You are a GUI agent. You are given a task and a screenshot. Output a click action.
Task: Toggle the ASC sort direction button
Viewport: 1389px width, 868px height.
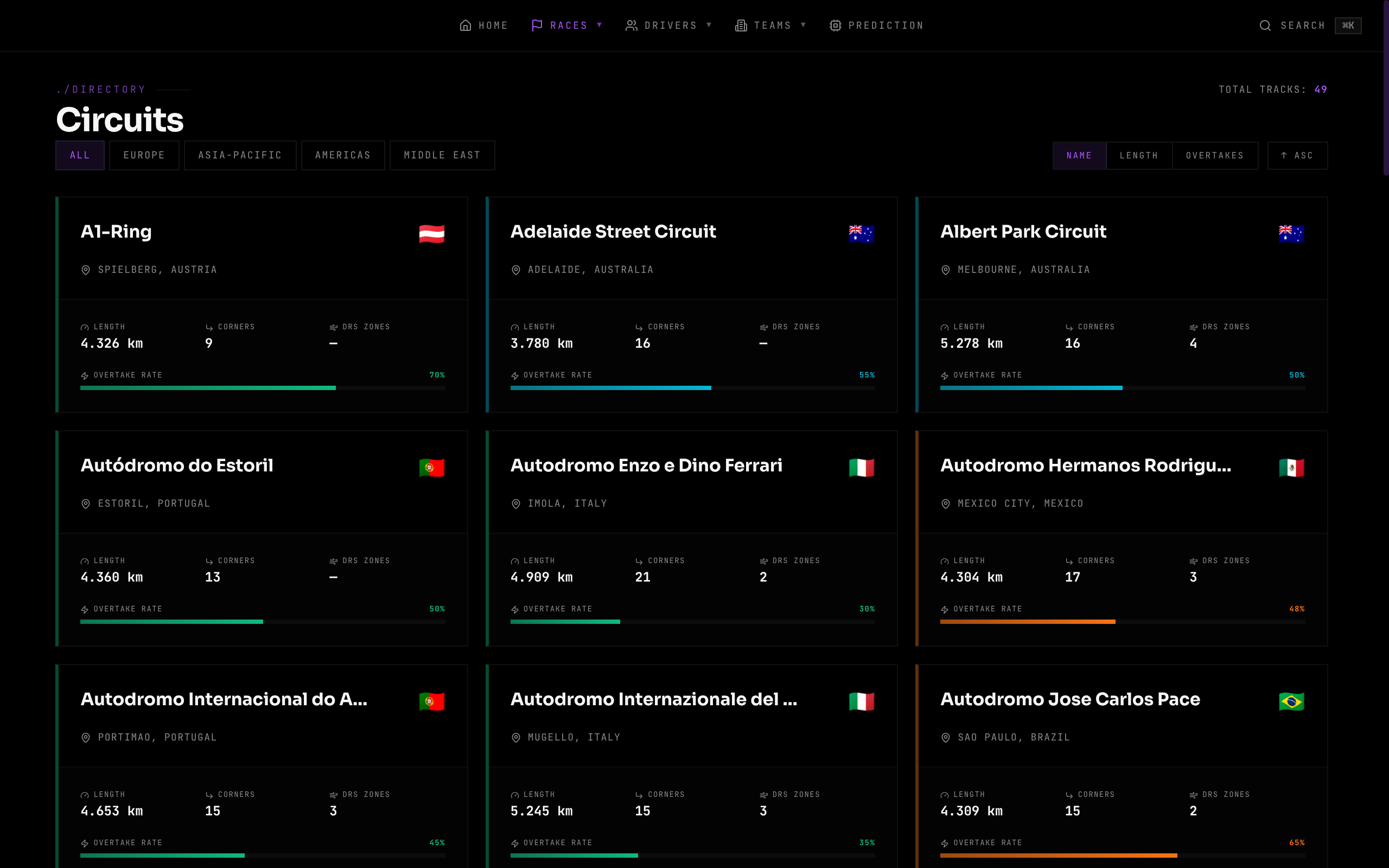(1297, 156)
